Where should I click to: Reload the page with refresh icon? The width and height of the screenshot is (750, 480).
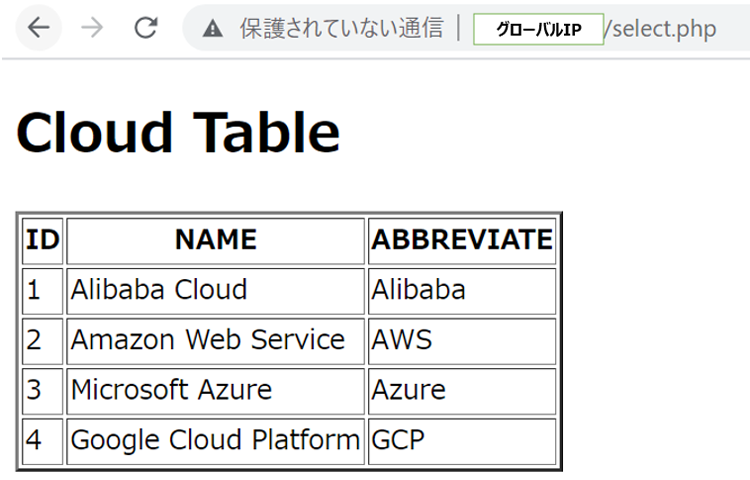tap(146, 28)
